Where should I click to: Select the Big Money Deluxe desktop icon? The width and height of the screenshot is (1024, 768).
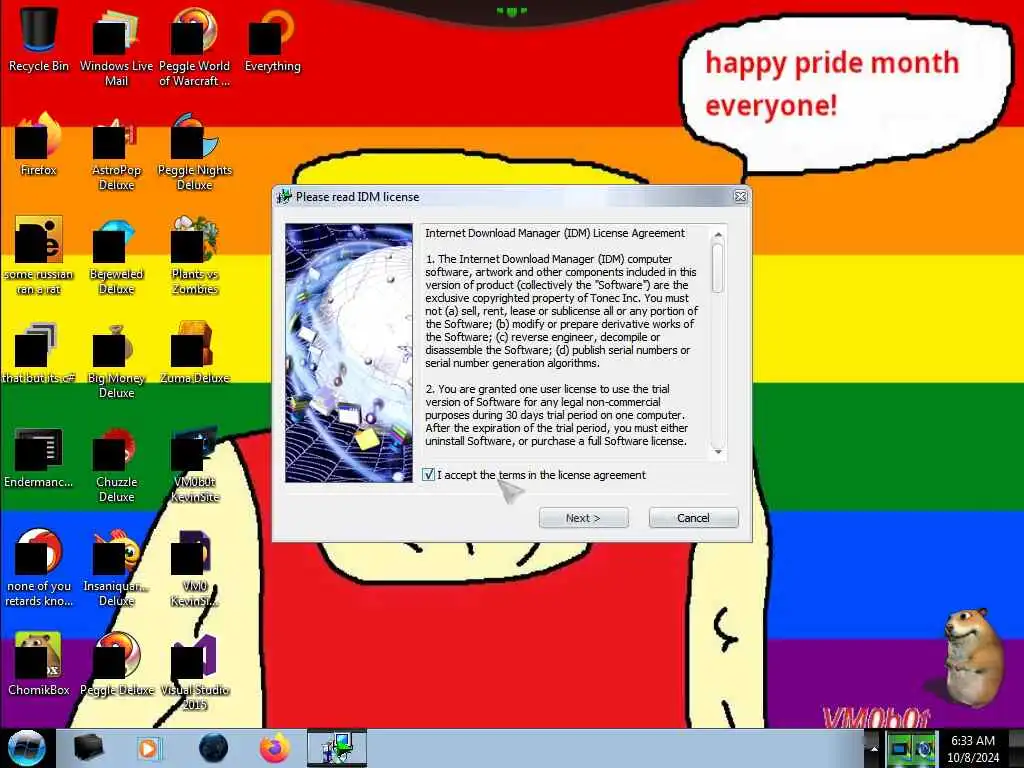coord(116,359)
